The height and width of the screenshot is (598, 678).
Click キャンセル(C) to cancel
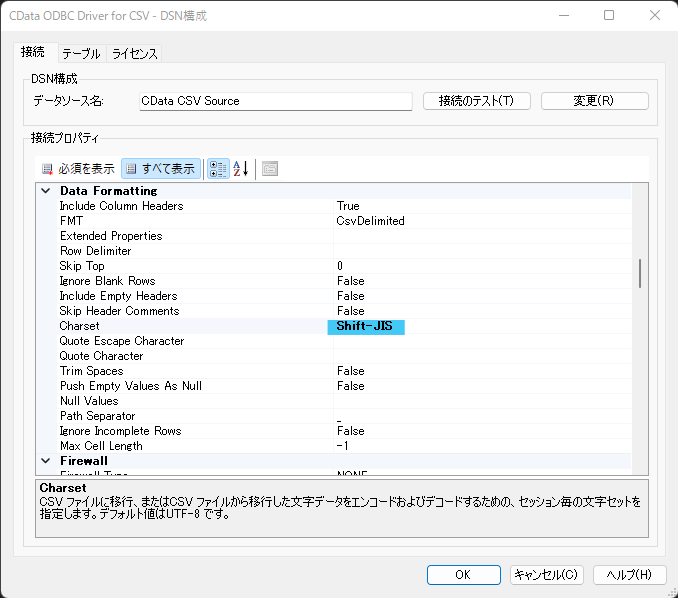point(547,575)
